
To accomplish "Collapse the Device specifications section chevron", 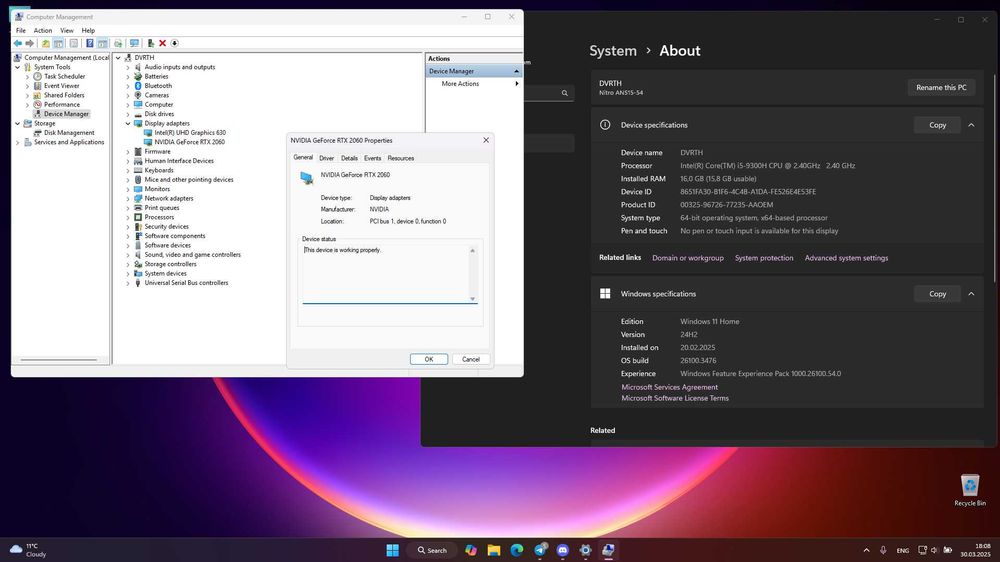I will pos(971,125).
